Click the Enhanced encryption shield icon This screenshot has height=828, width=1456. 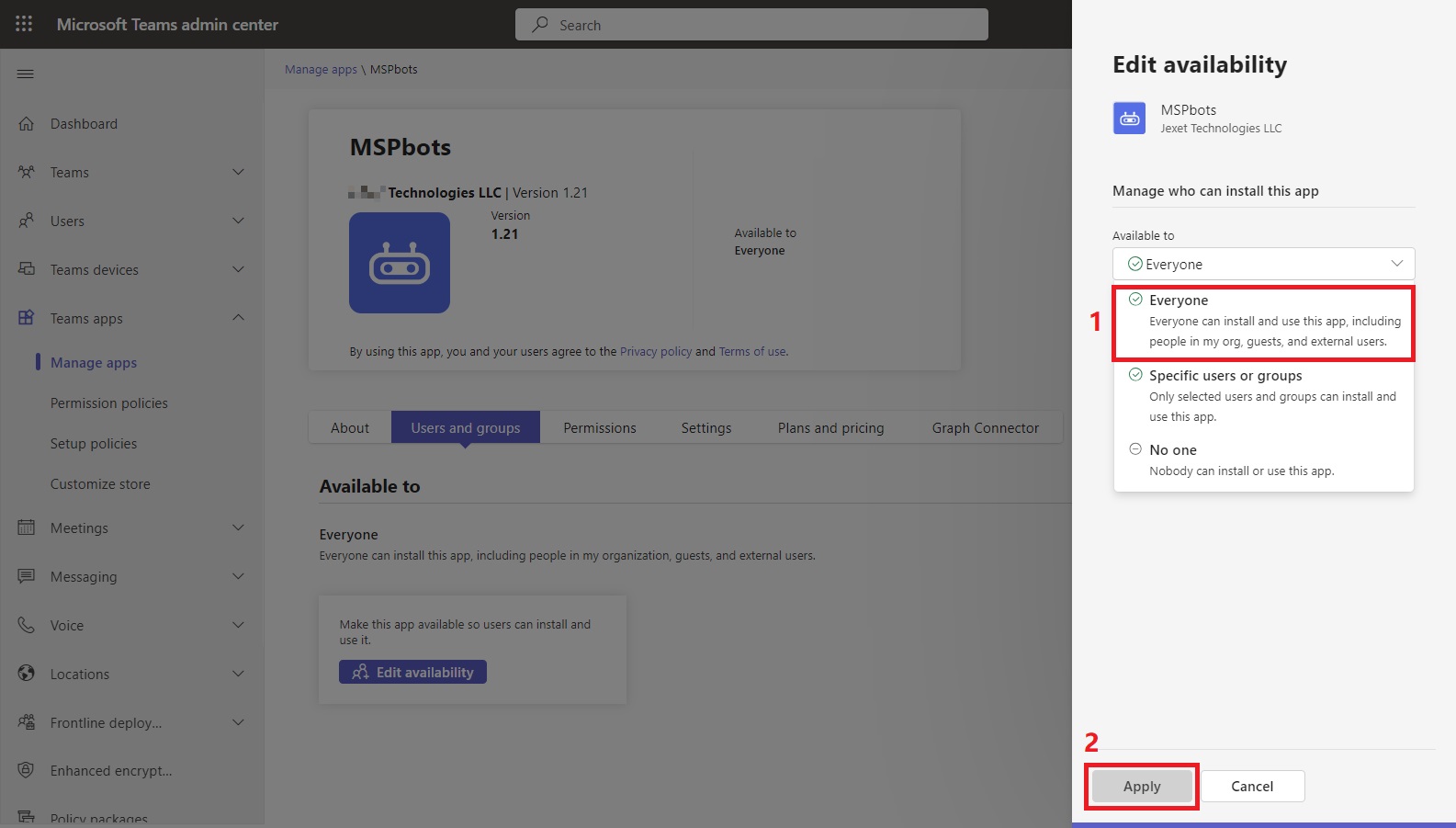click(27, 770)
